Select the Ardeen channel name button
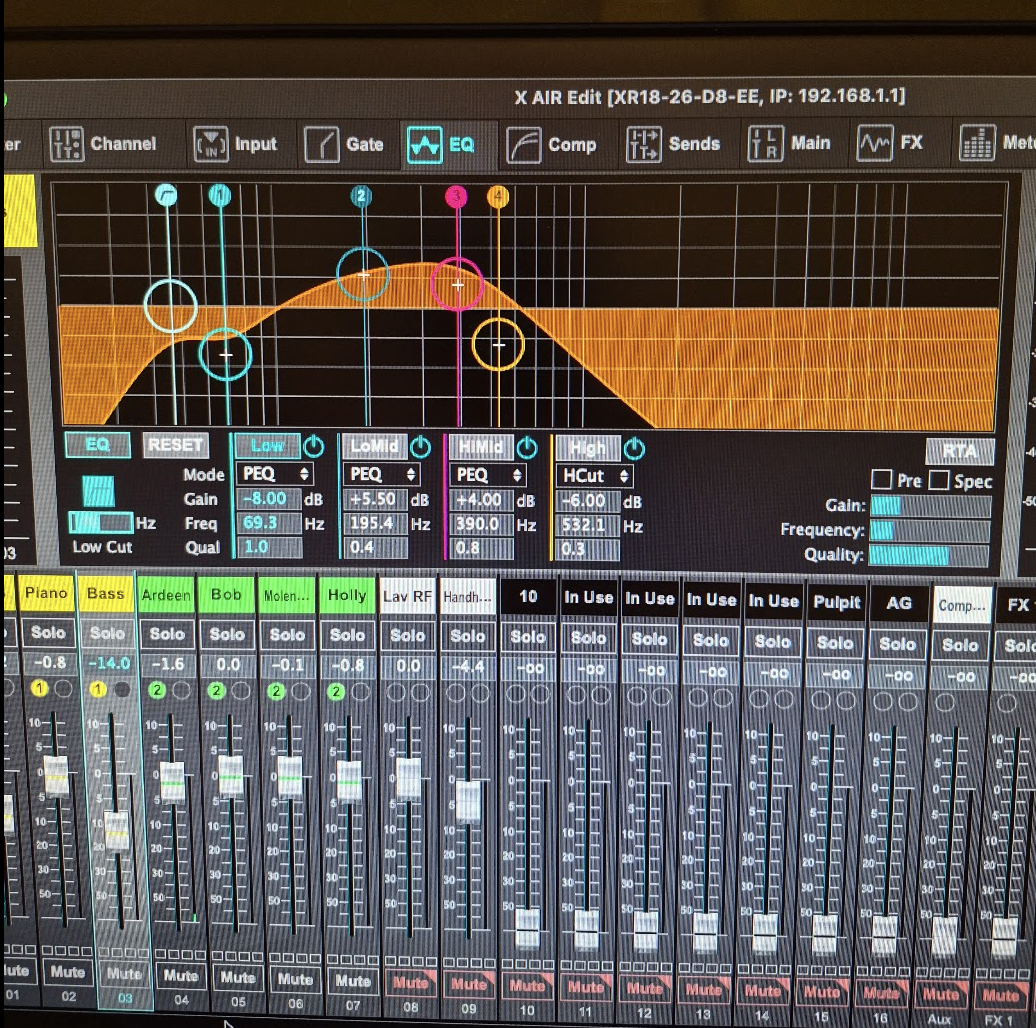 166,595
